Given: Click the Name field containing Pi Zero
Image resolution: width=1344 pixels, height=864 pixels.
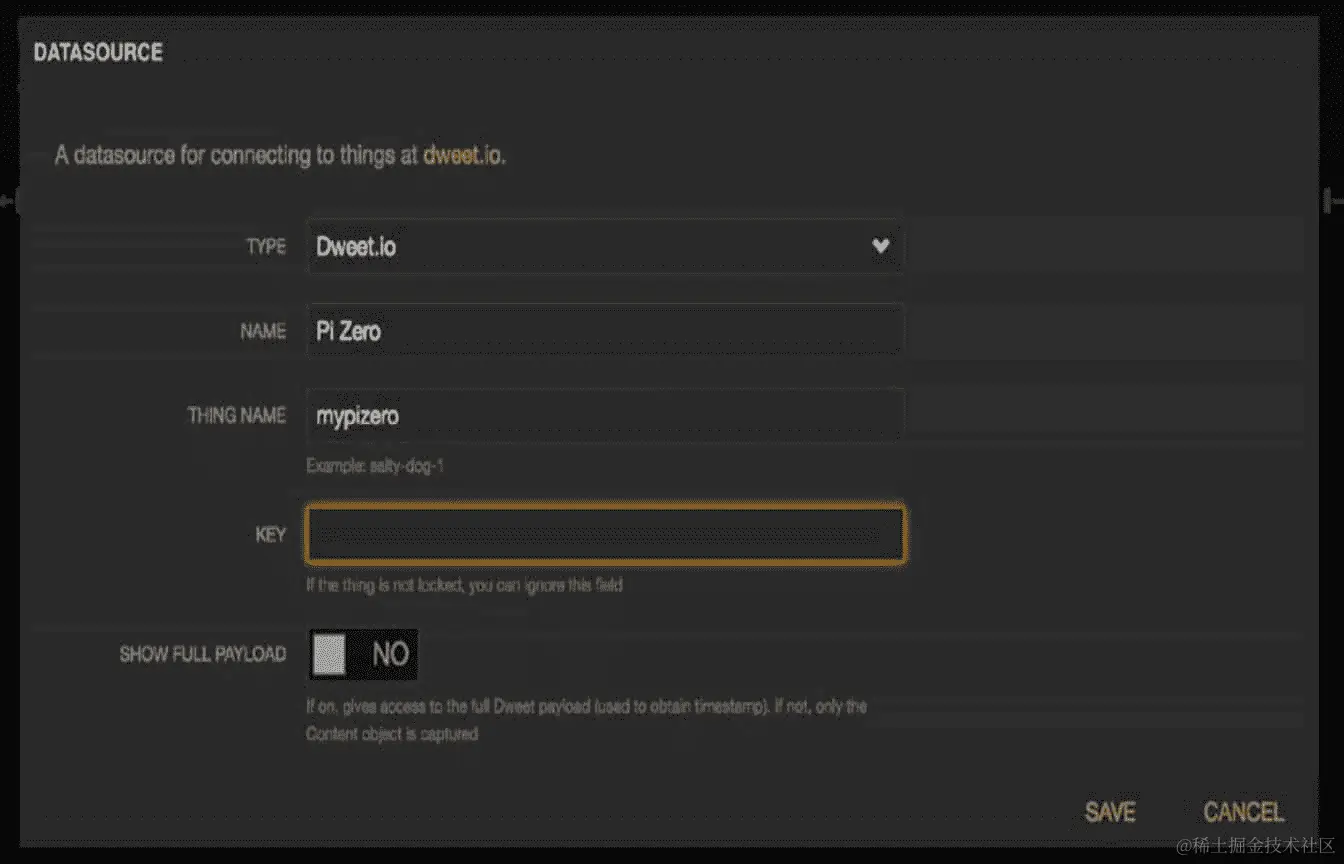Looking at the screenshot, I should coord(604,331).
